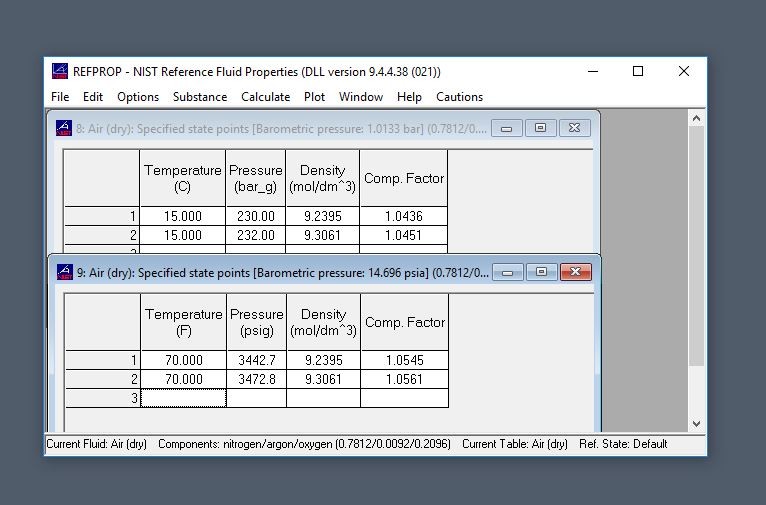Select the 3442.7 pressure cell

(x=256, y=360)
